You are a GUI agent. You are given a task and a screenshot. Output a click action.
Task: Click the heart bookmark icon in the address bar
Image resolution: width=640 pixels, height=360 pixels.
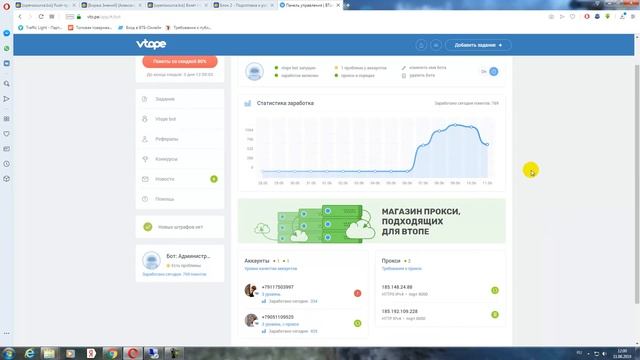(573, 17)
